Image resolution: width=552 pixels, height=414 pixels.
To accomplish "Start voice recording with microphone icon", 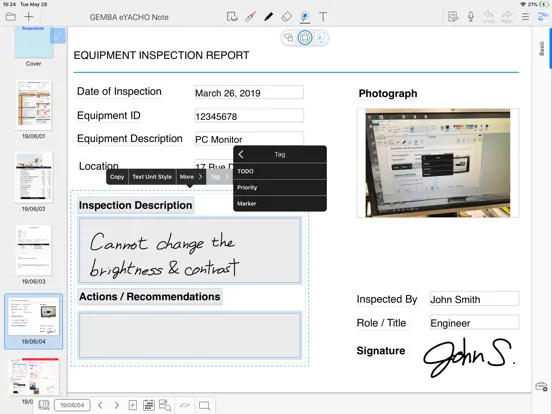I will 471,17.
